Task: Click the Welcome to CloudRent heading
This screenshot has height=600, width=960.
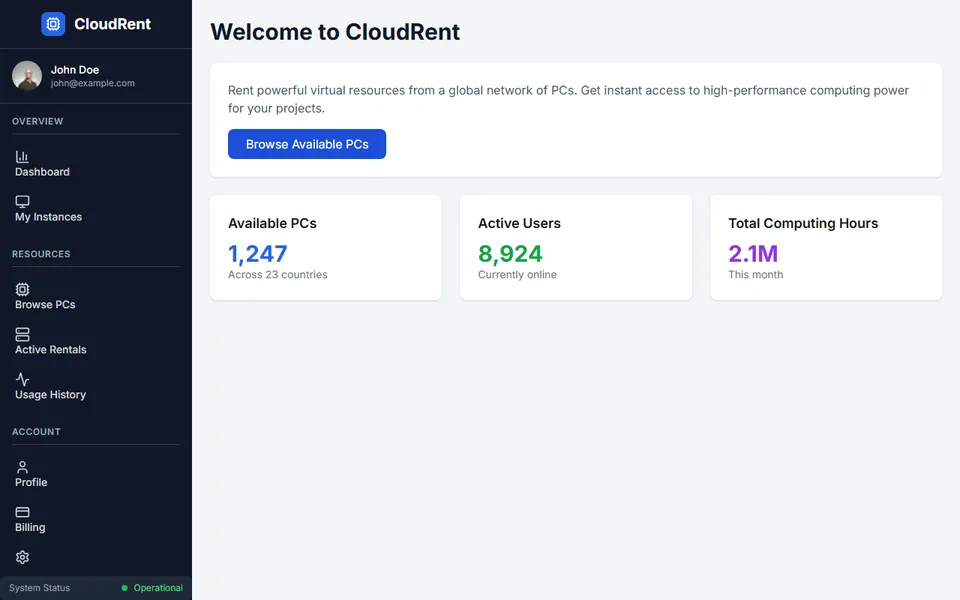Action: (335, 32)
